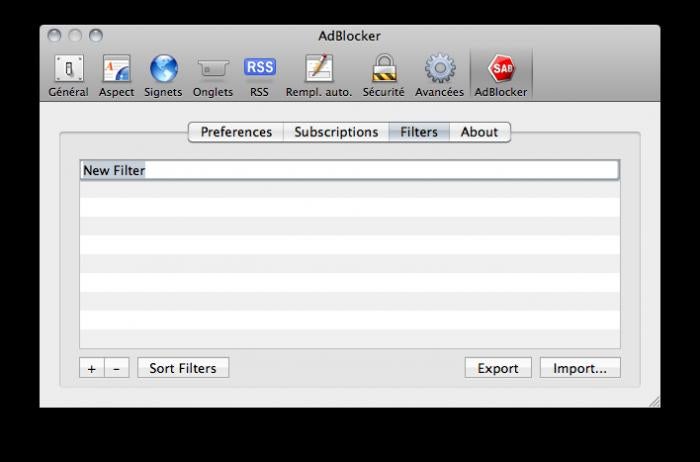Add a filter with the plus button

point(92,368)
